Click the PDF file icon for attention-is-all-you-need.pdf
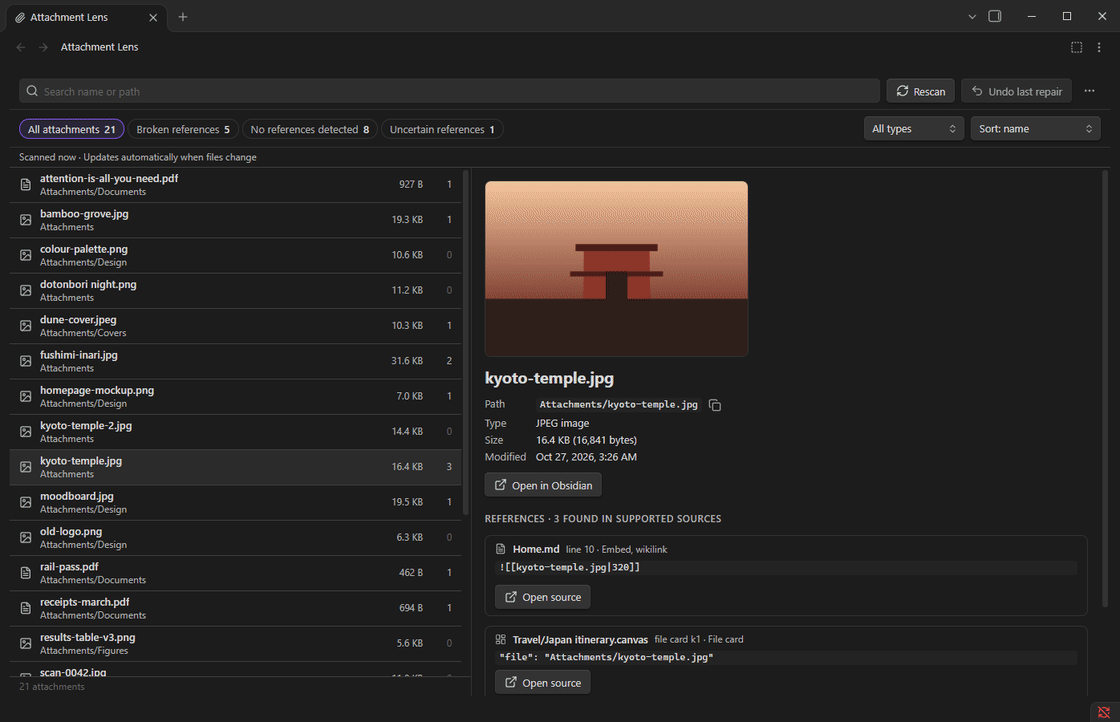This screenshot has width=1120, height=722. [x=26, y=185]
